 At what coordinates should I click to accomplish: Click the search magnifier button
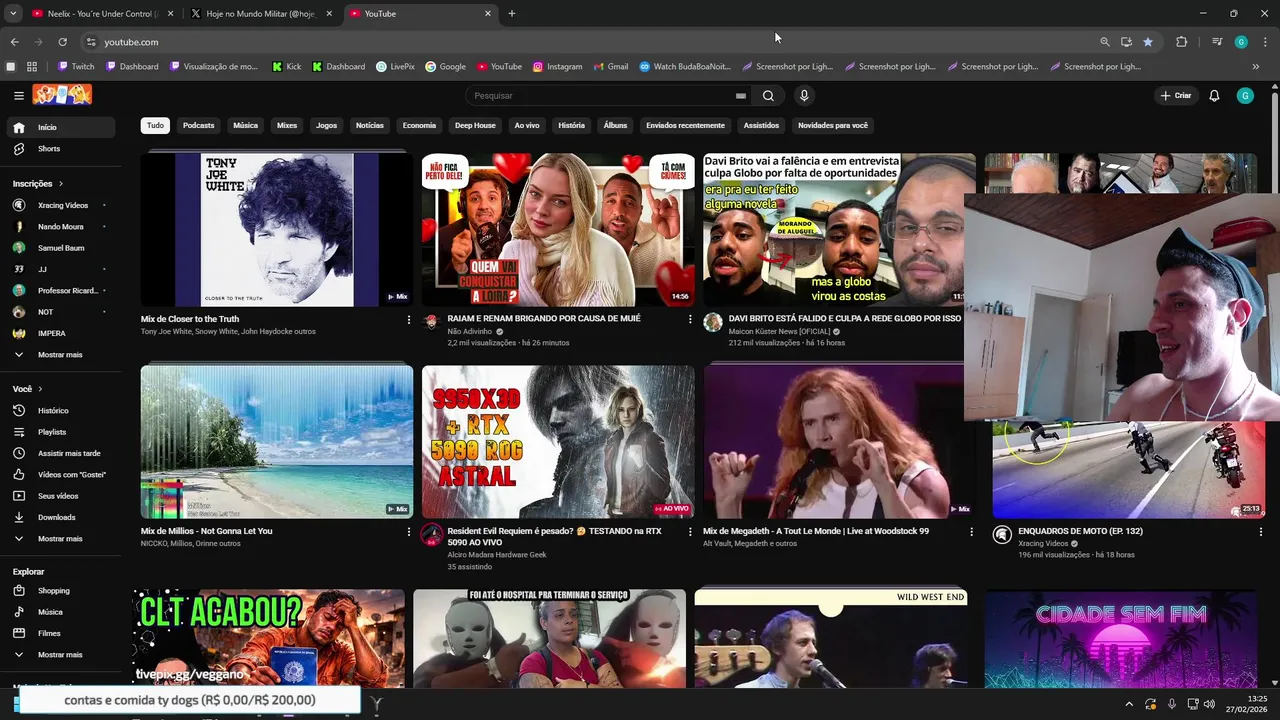click(768, 96)
